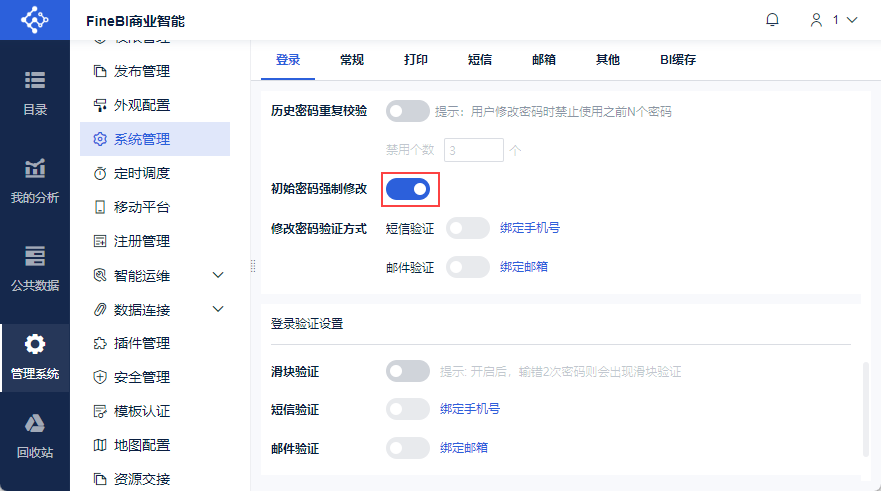Expand the 智能运维 menu chevron
The width and height of the screenshot is (881, 491).
click(218, 275)
